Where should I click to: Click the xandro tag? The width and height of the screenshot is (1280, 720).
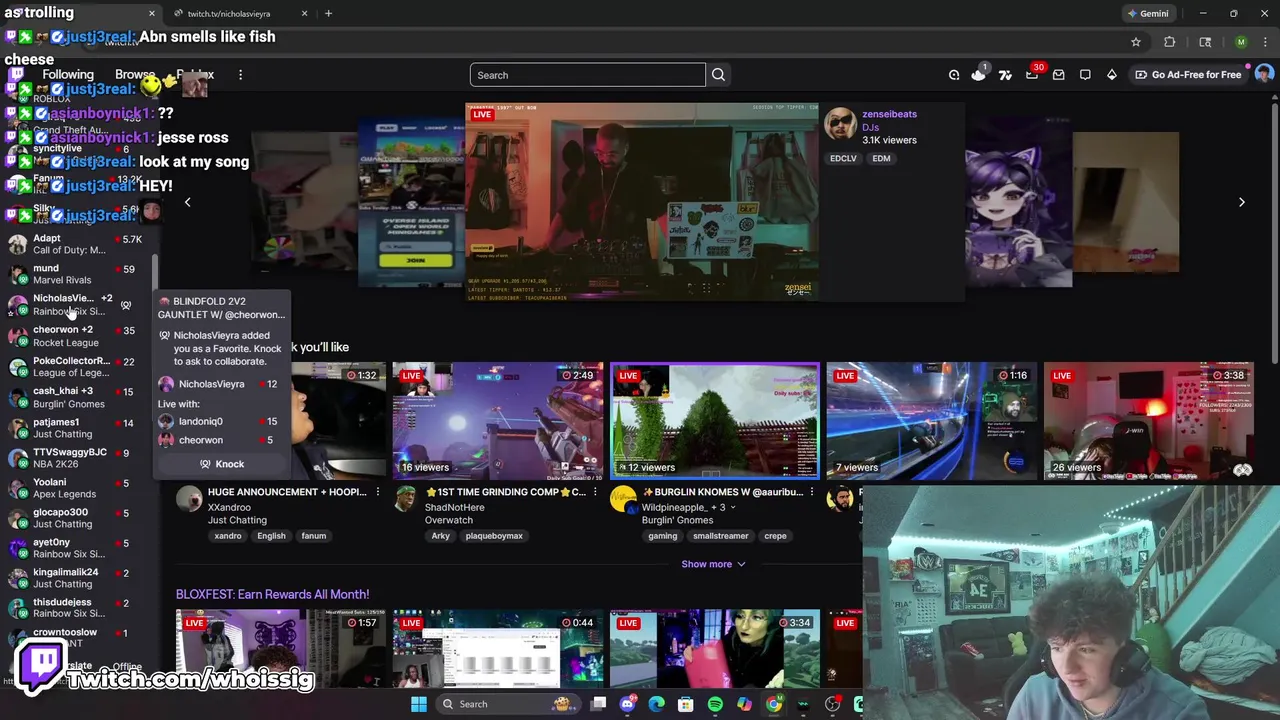click(x=228, y=536)
